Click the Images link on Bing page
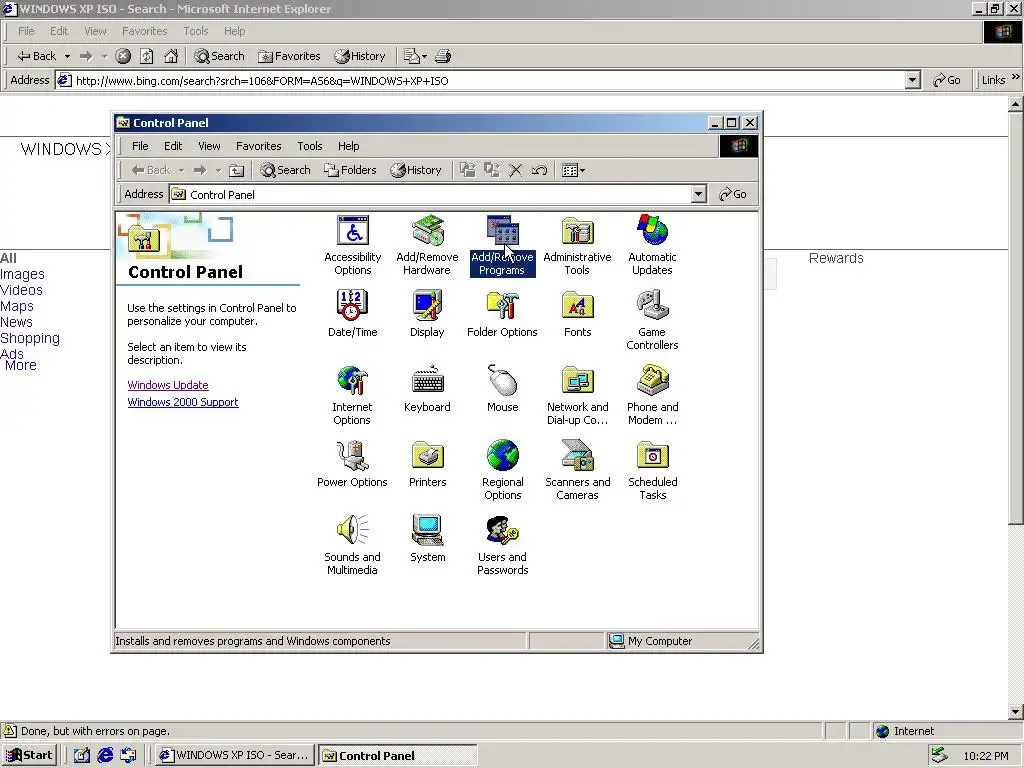 (22, 274)
